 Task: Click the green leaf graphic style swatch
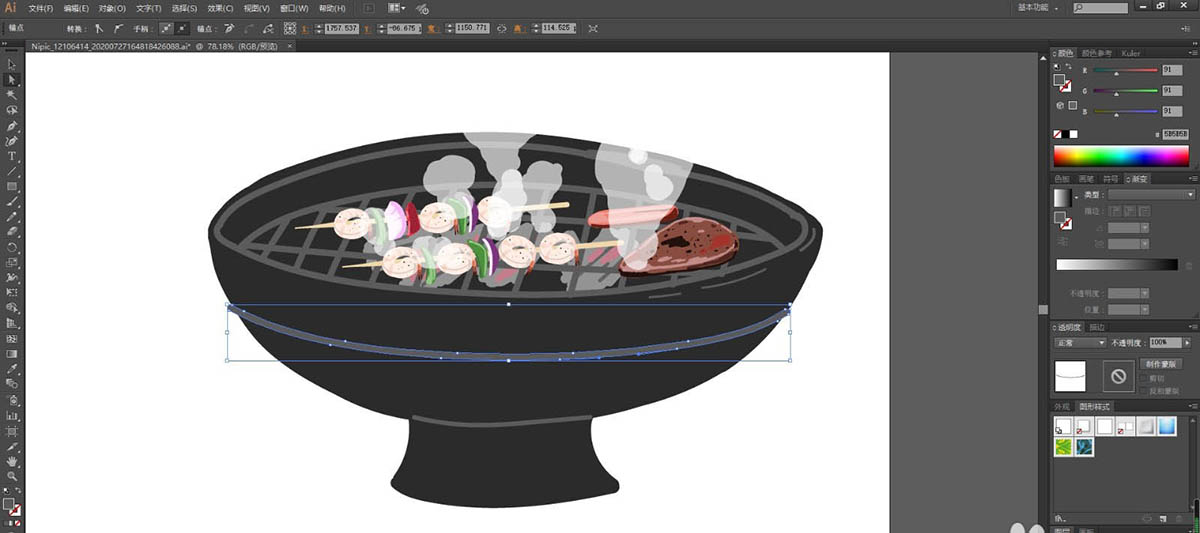pos(1064,447)
